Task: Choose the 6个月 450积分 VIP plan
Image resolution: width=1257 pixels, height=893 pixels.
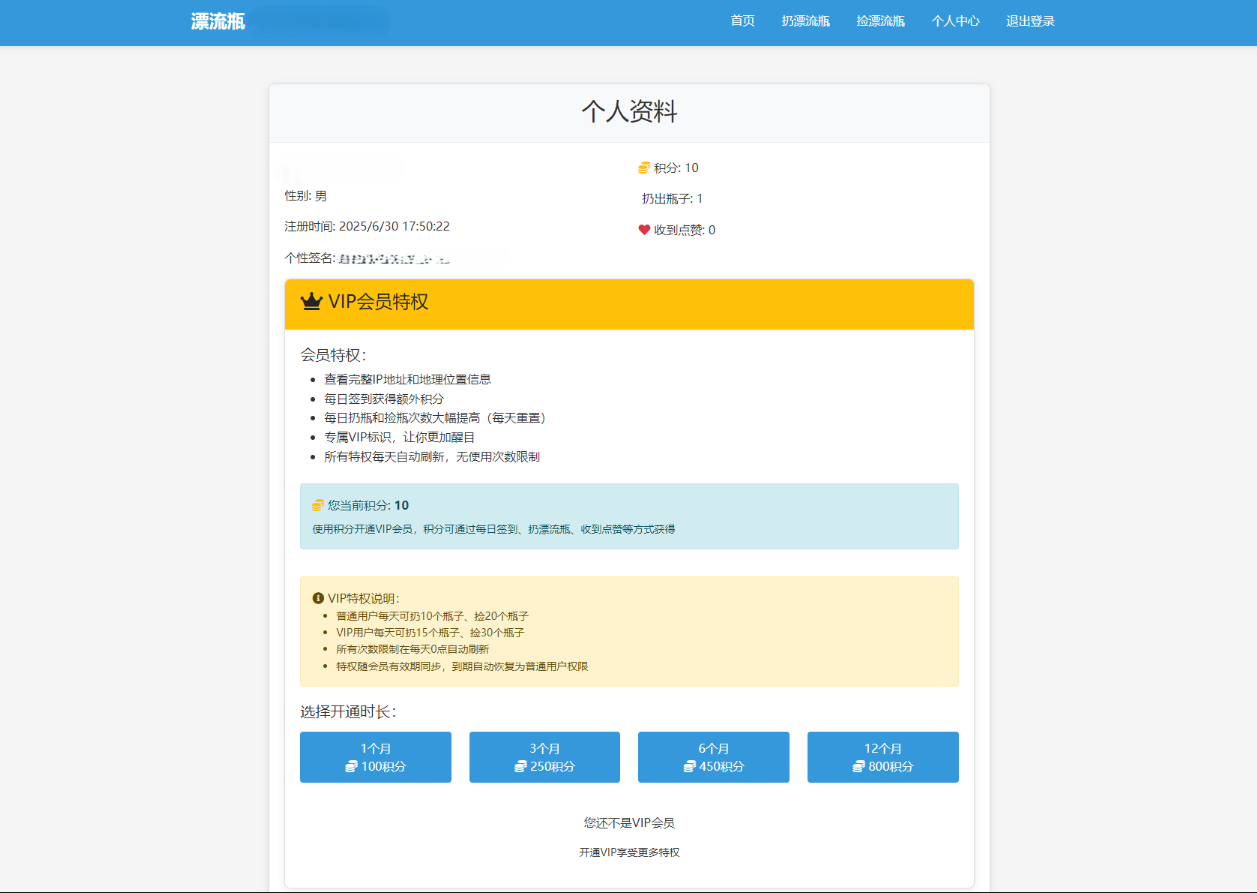Action: pyautogui.click(x=713, y=757)
